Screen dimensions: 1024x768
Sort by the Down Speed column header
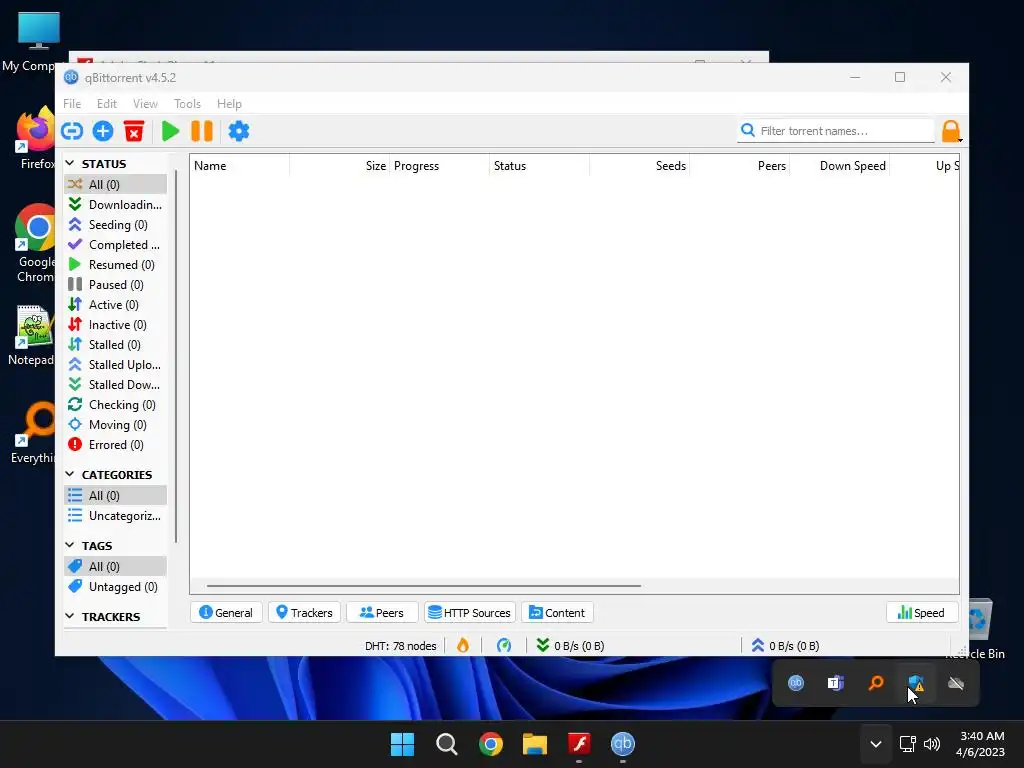point(840,166)
